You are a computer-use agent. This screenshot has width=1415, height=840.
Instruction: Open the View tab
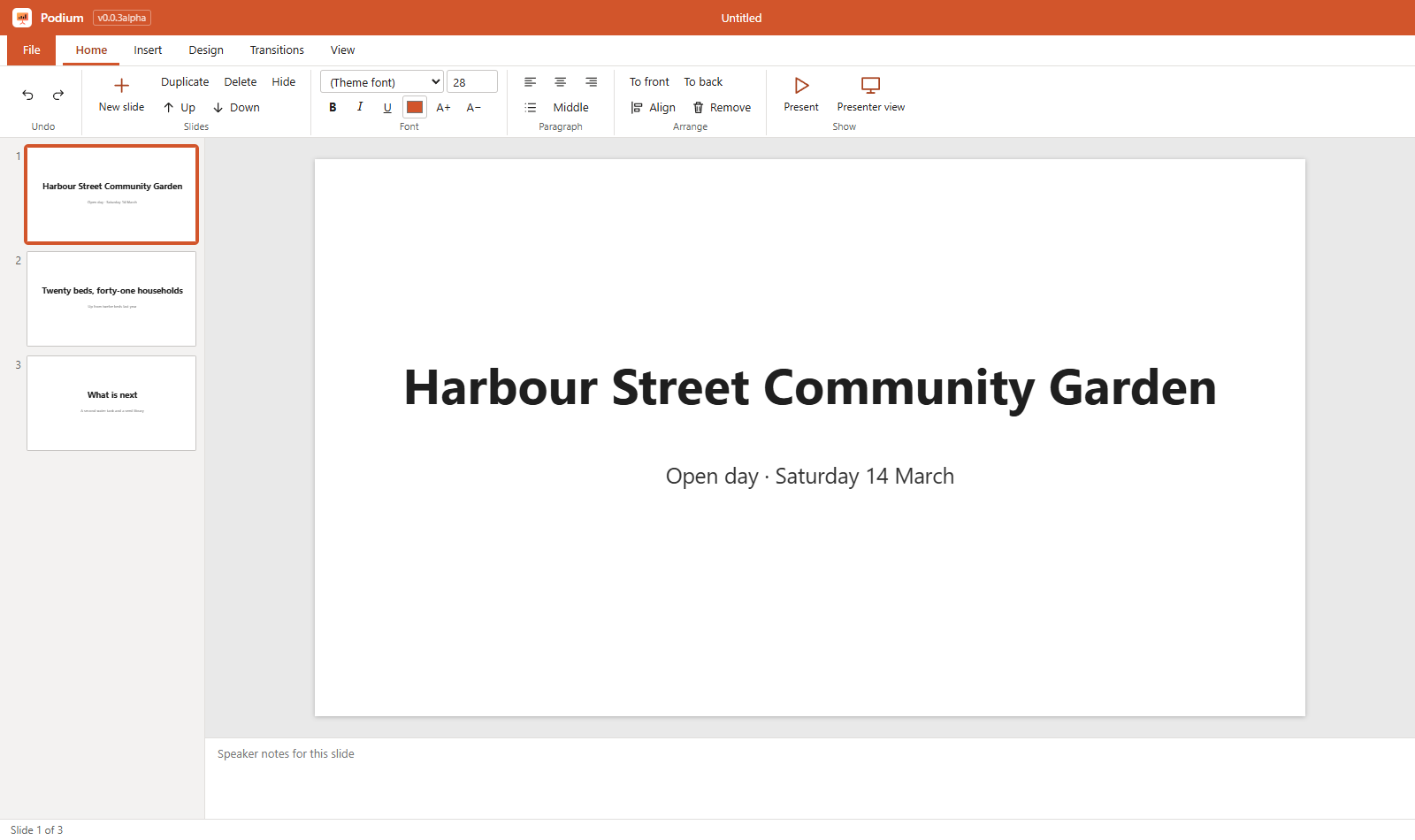click(342, 50)
